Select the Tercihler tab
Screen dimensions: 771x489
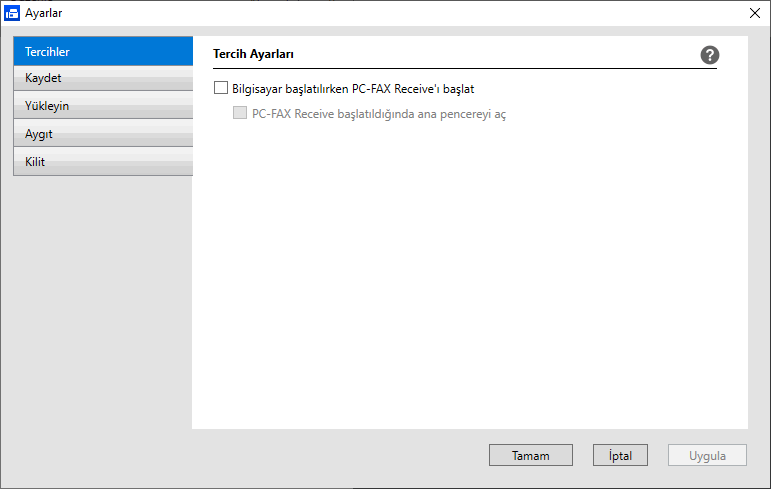tap(102, 51)
